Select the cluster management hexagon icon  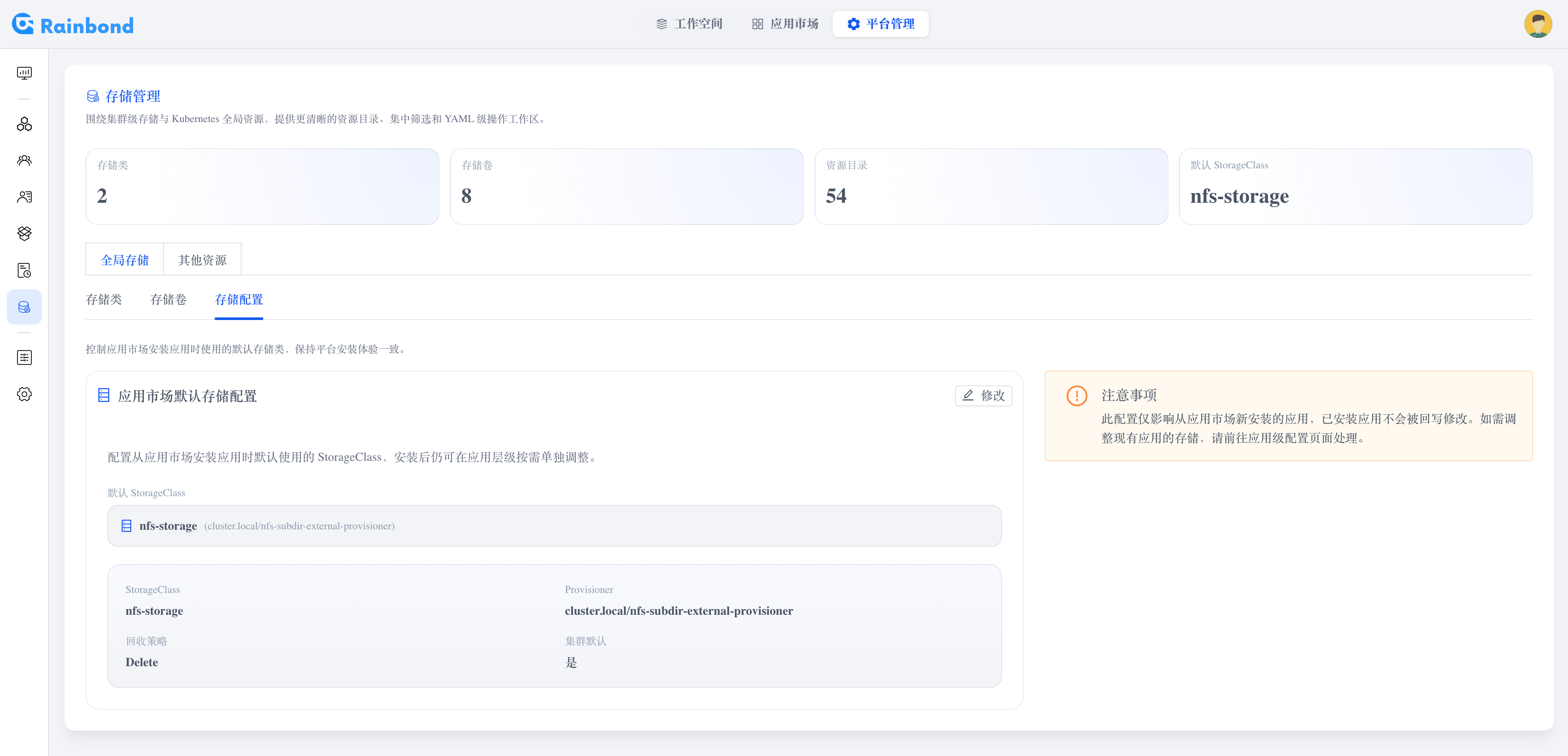pos(24,123)
